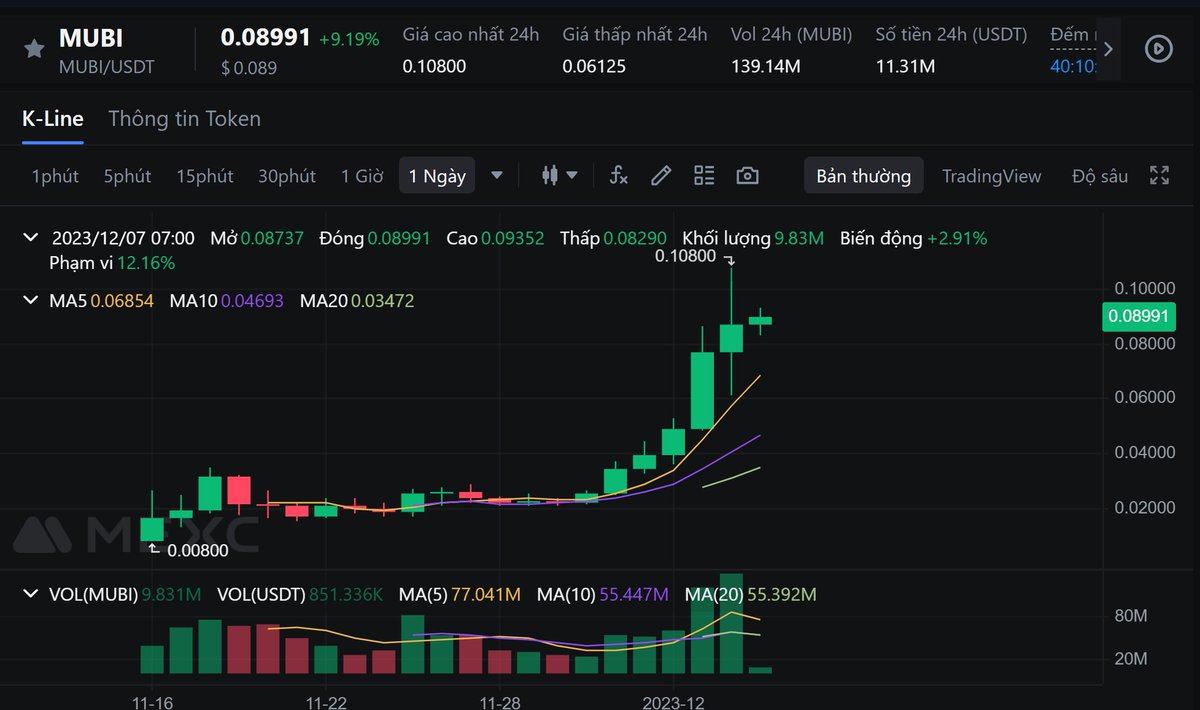
Task: Switch to Bản thường chart mode
Action: pyautogui.click(x=864, y=176)
